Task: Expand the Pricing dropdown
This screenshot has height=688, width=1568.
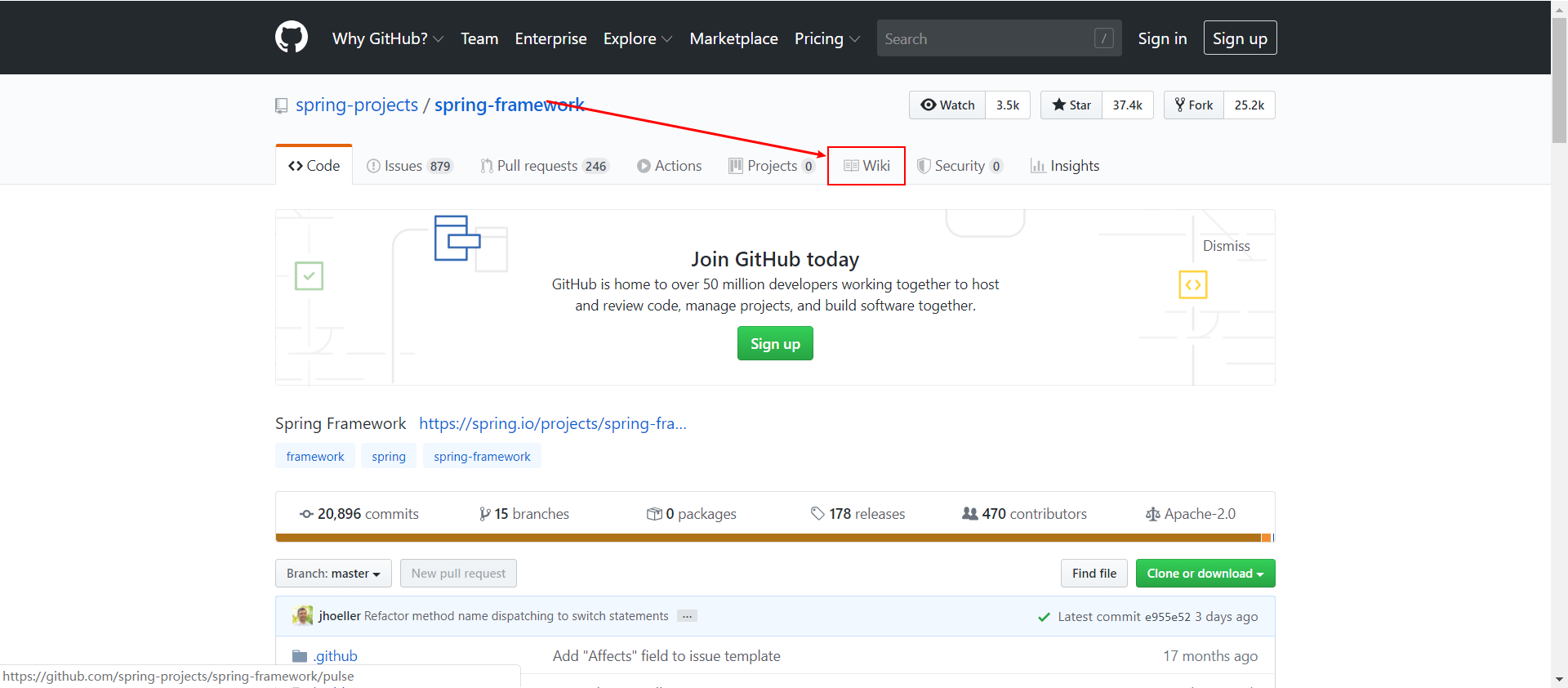Action: [x=827, y=38]
